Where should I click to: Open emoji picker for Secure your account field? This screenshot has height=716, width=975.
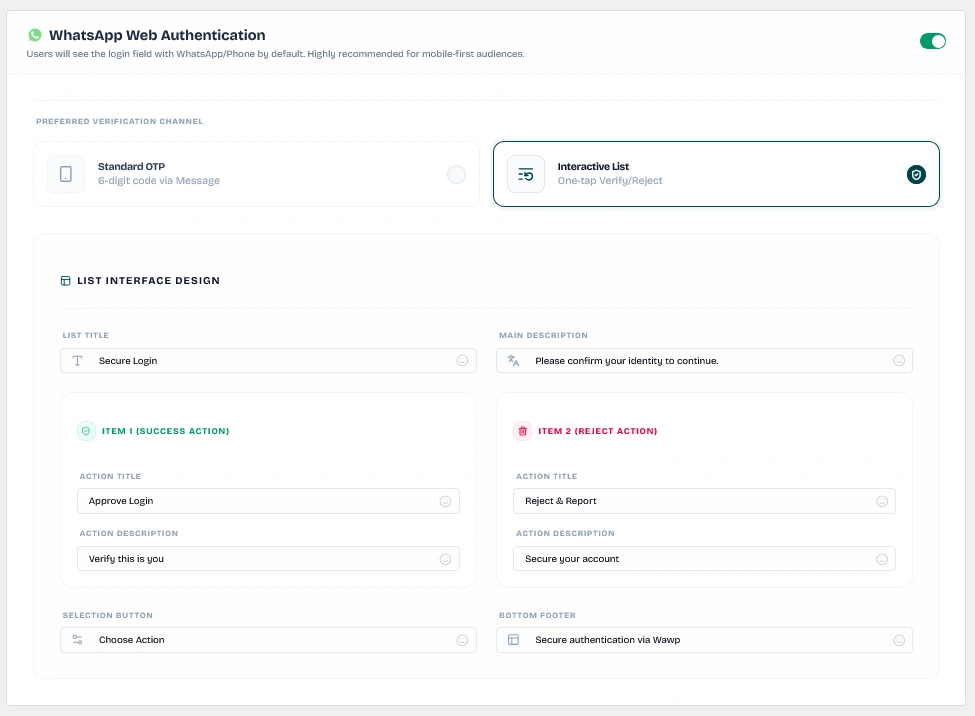[882, 559]
